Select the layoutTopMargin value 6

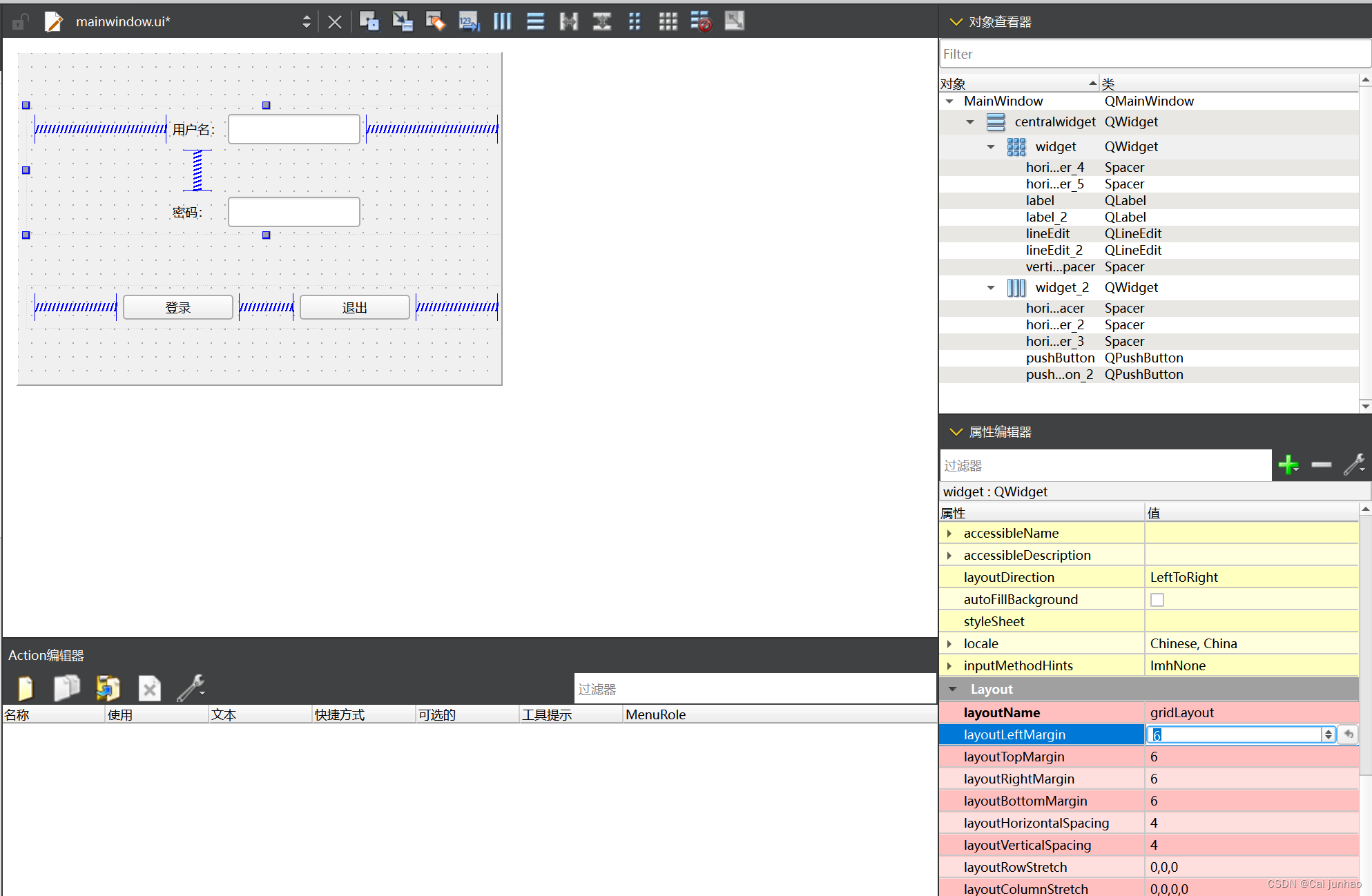click(x=1251, y=757)
